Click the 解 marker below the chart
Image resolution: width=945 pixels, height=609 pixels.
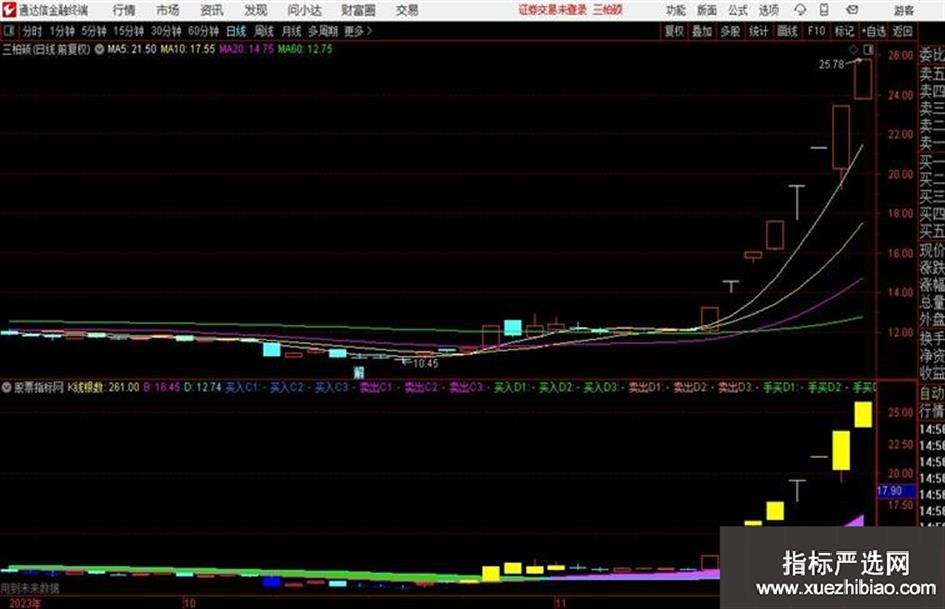point(359,371)
